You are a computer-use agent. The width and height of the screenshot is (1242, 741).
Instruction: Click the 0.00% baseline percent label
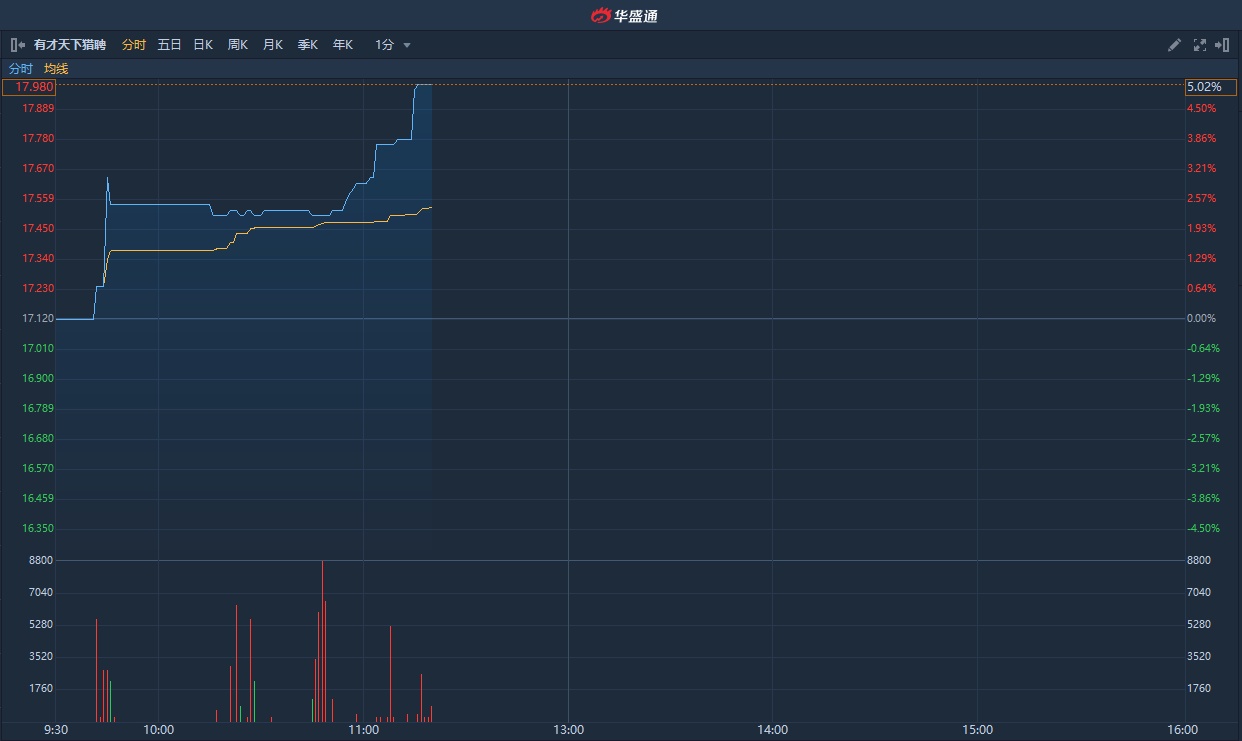(x=1201, y=318)
